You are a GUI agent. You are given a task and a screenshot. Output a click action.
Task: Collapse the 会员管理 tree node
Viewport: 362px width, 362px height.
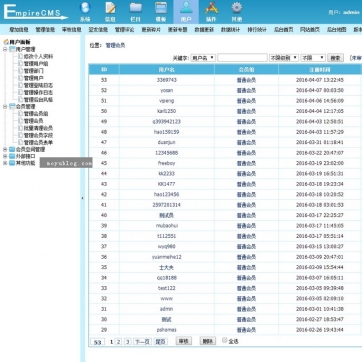click(5, 107)
